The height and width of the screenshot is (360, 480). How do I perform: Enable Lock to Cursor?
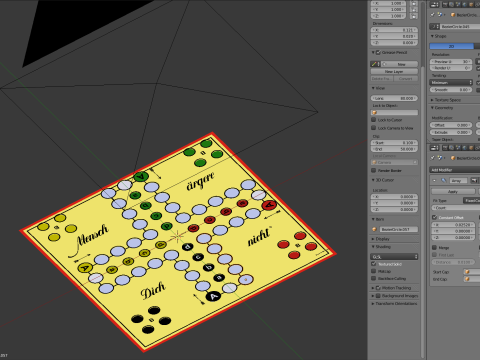pos(374,120)
